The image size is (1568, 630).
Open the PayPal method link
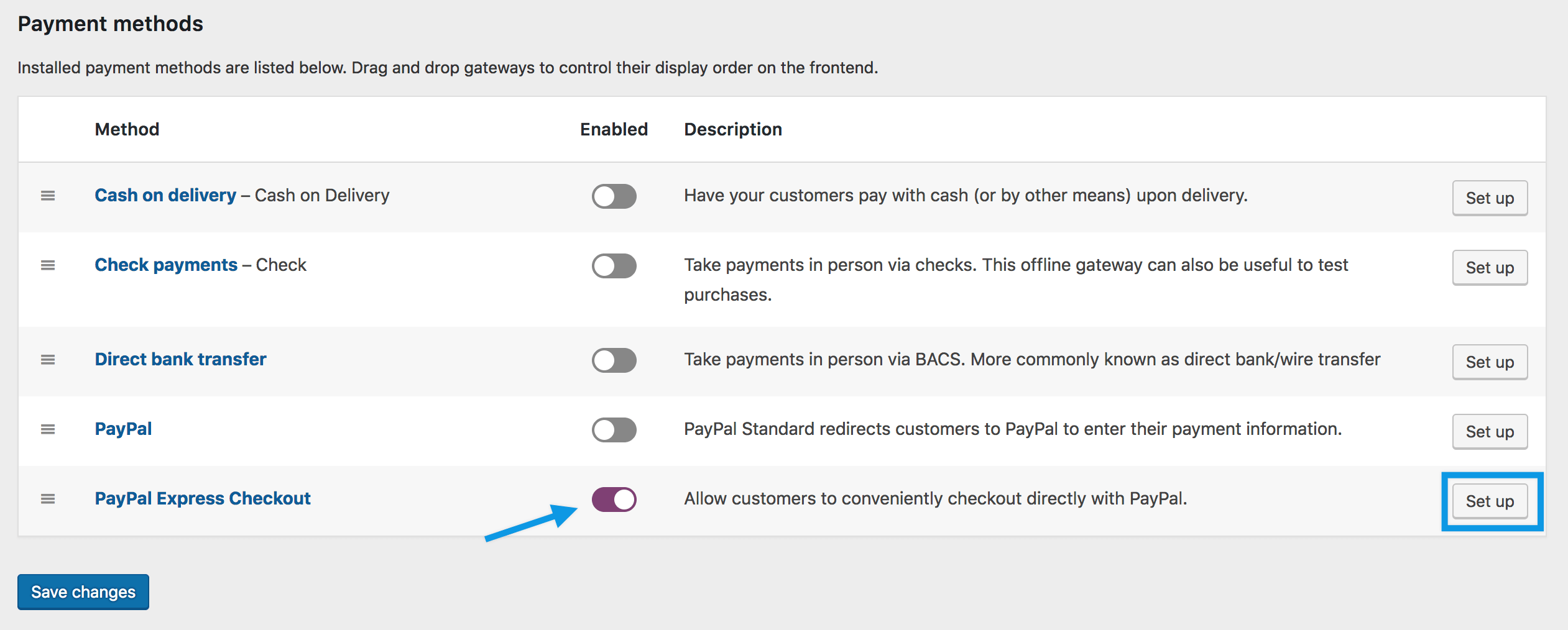coord(123,429)
